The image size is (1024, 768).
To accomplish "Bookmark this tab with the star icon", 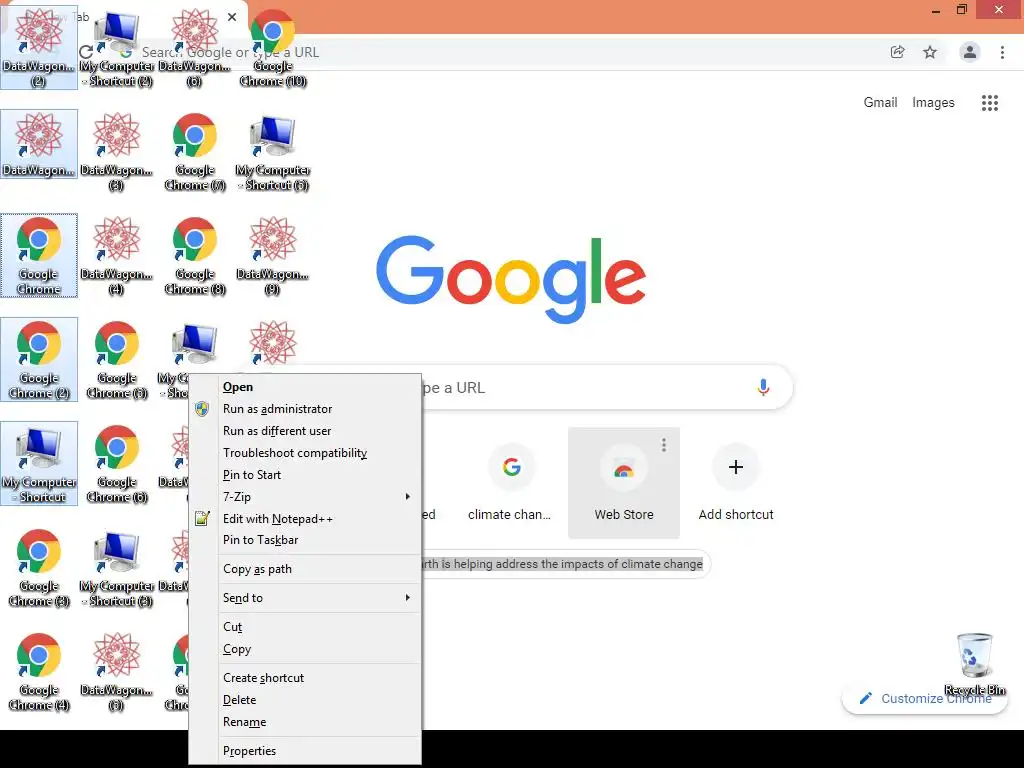I will pos(930,52).
